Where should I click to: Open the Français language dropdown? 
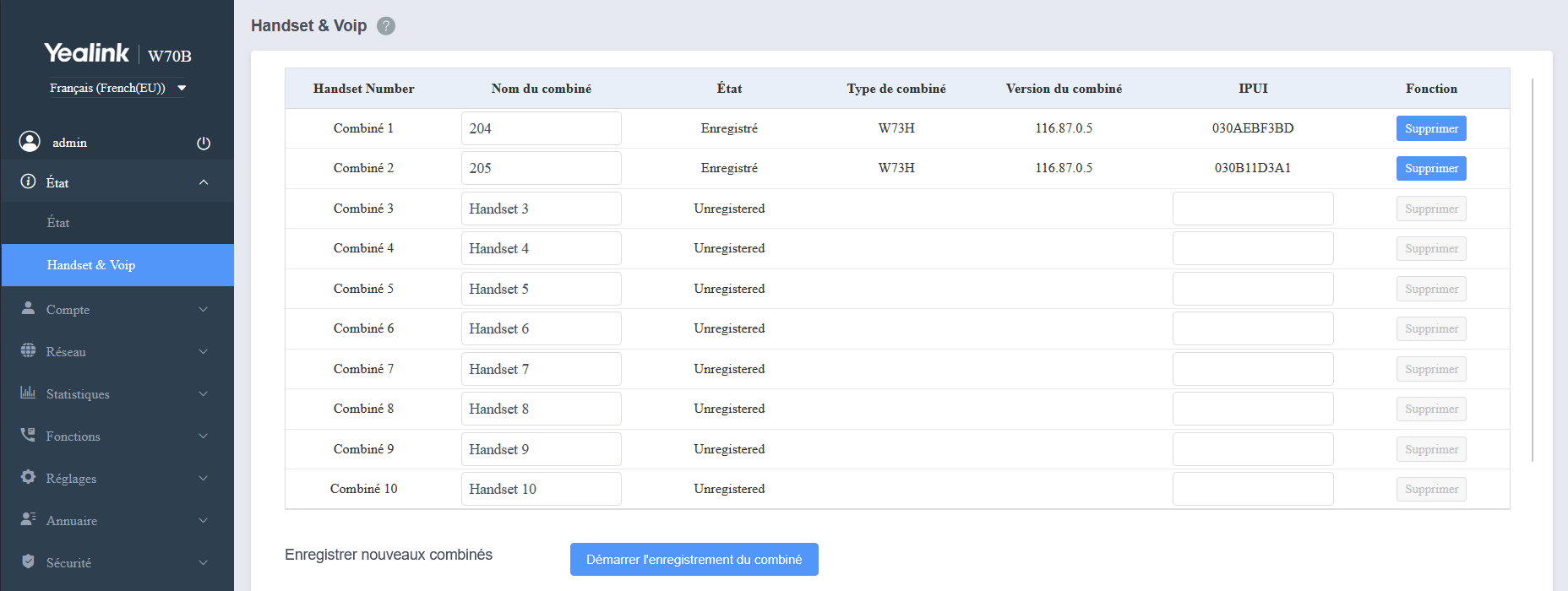[x=117, y=88]
